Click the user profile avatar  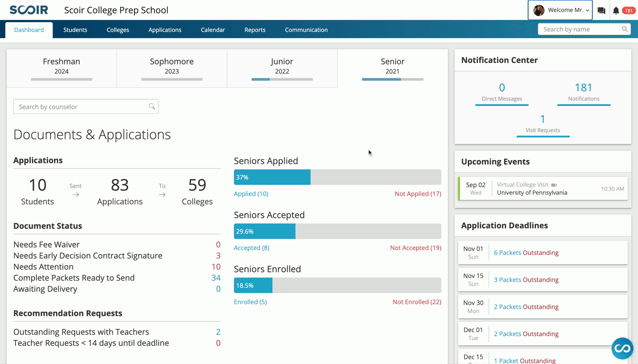(x=539, y=10)
